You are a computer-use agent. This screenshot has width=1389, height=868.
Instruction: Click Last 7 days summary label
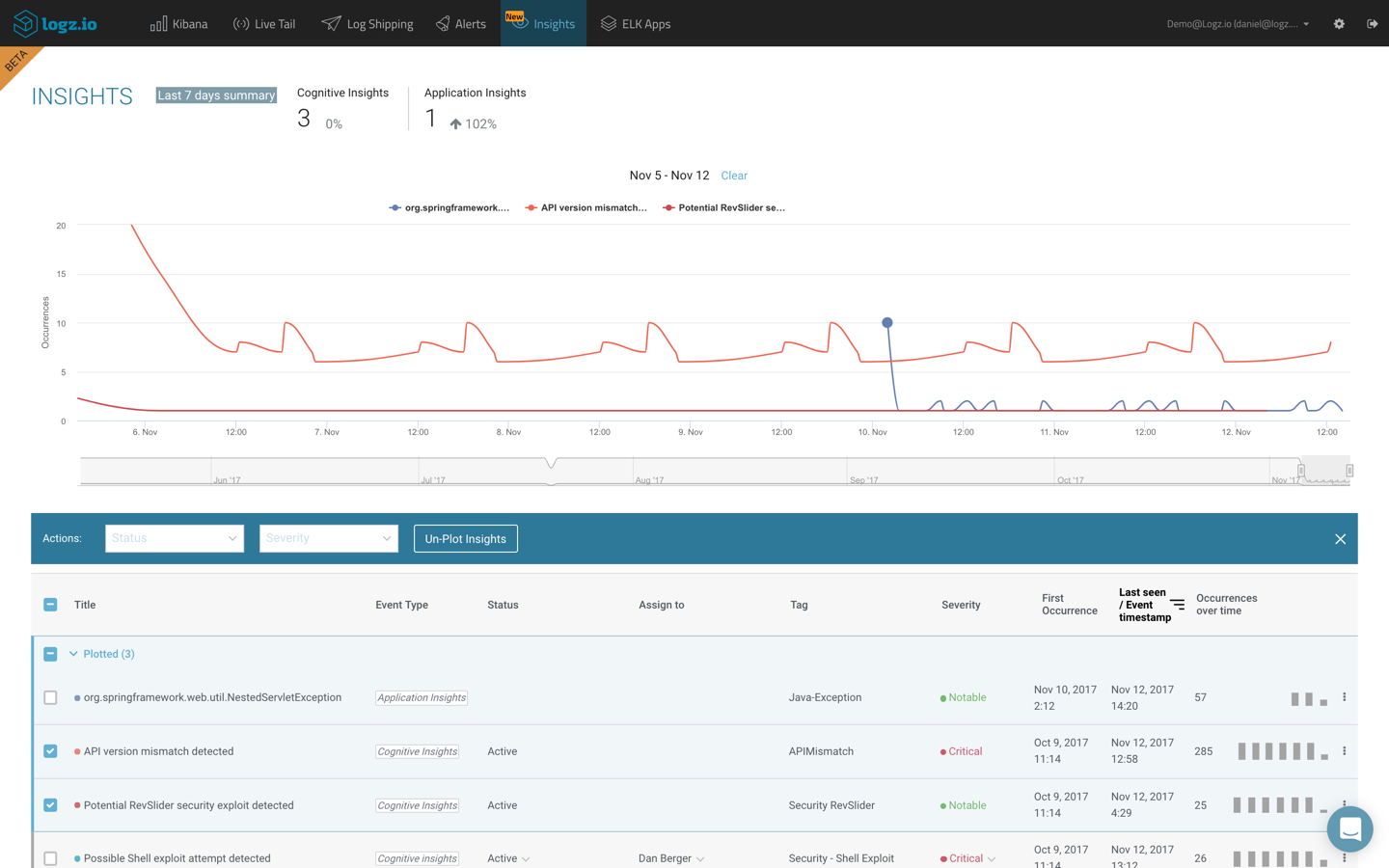216,95
